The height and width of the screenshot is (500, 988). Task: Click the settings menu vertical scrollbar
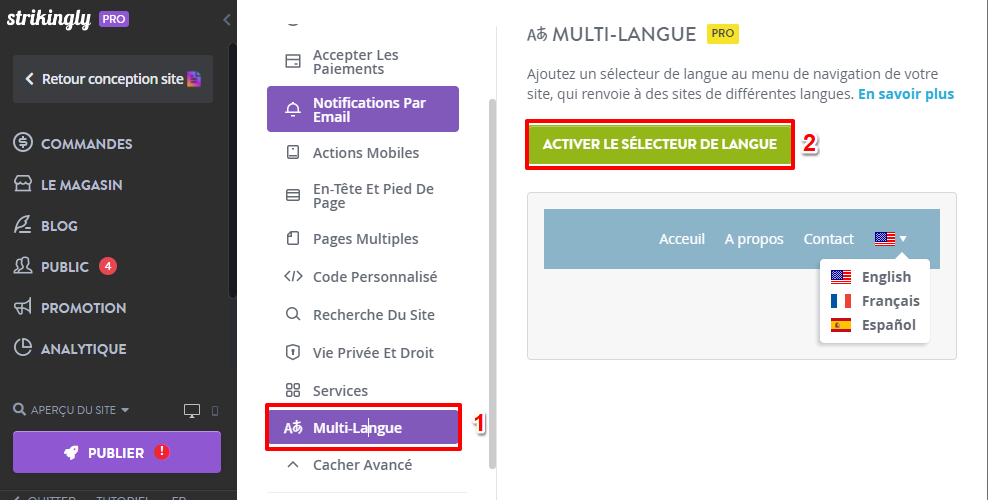pyautogui.click(x=493, y=283)
